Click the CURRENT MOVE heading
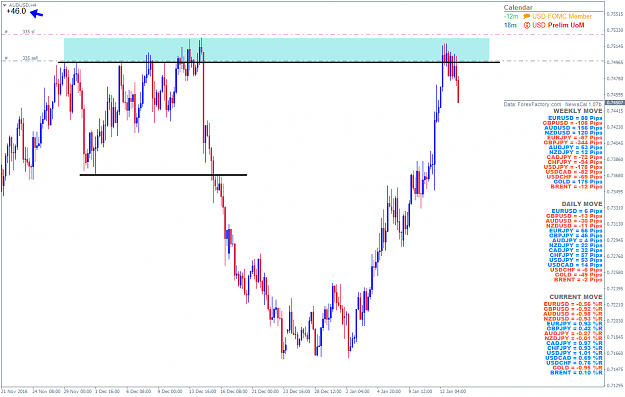The height and width of the screenshot is (397, 625). tap(576, 297)
